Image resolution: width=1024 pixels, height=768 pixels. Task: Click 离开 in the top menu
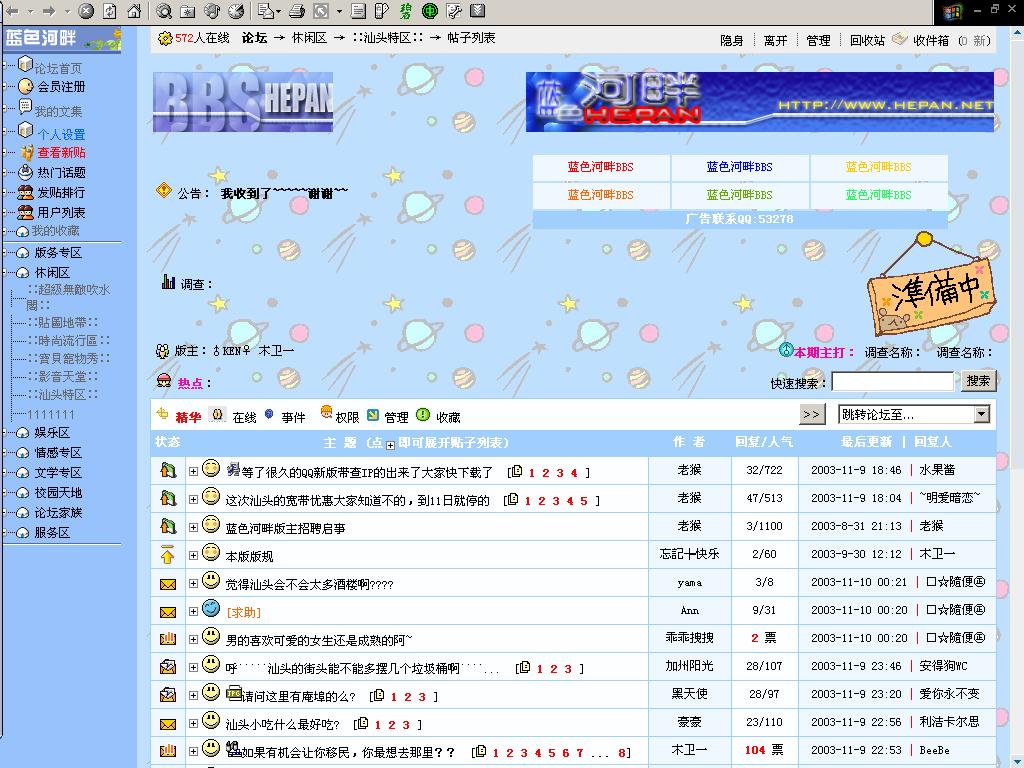(x=775, y=40)
